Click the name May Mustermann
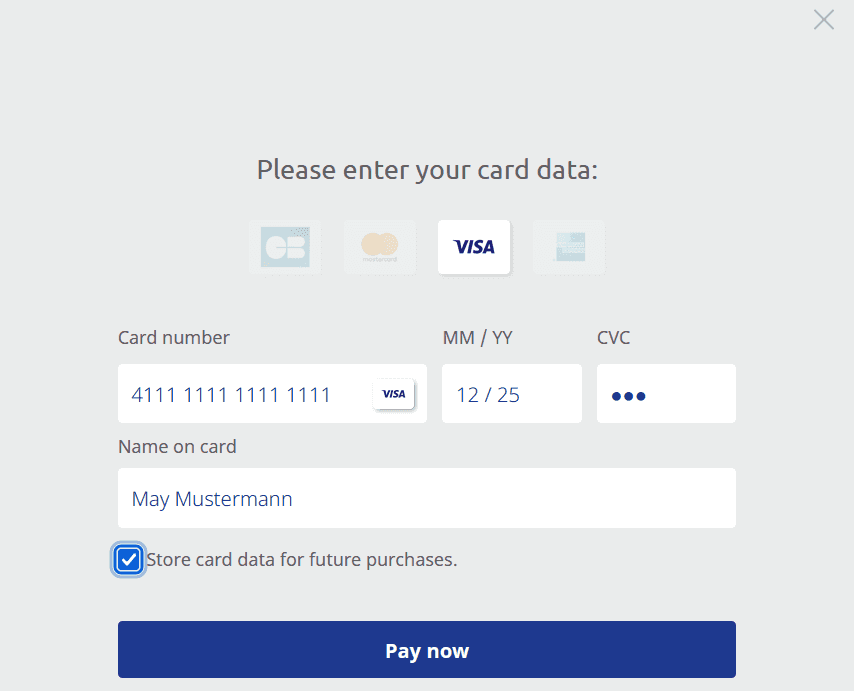Screen dimensions: 854x691 (x=212, y=499)
